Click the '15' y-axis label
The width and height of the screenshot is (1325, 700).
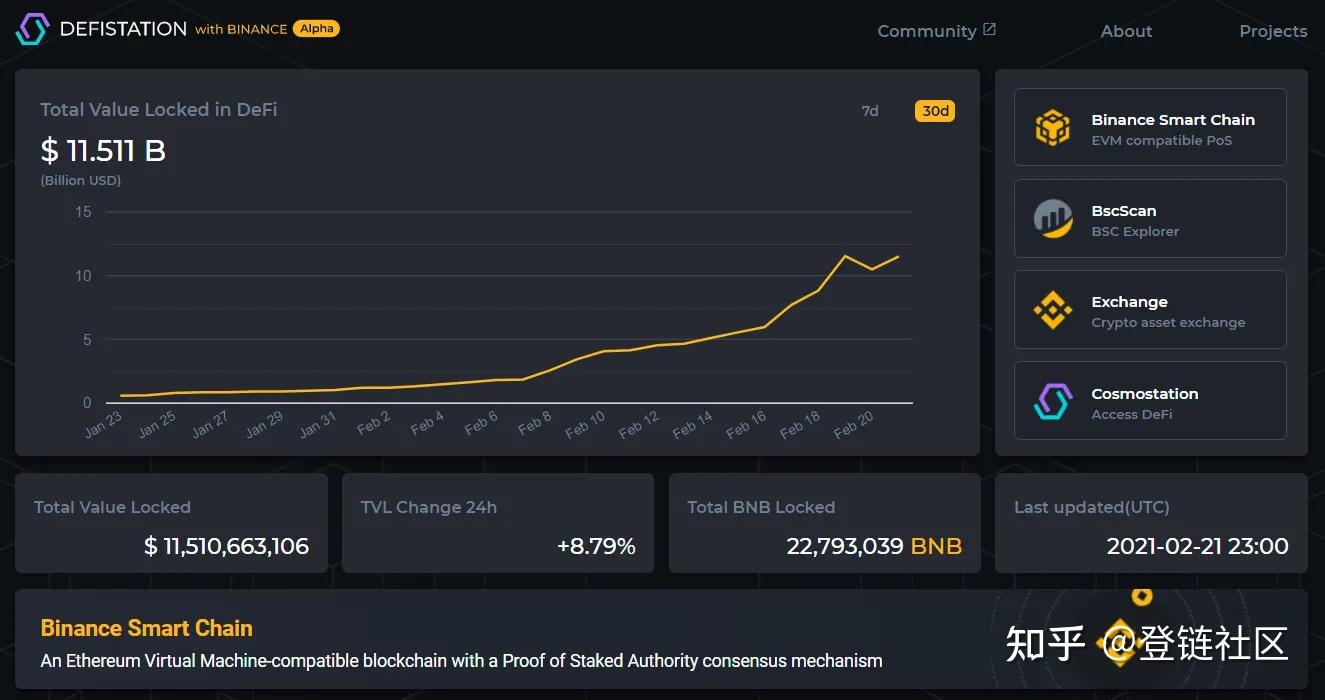(83, 212)
